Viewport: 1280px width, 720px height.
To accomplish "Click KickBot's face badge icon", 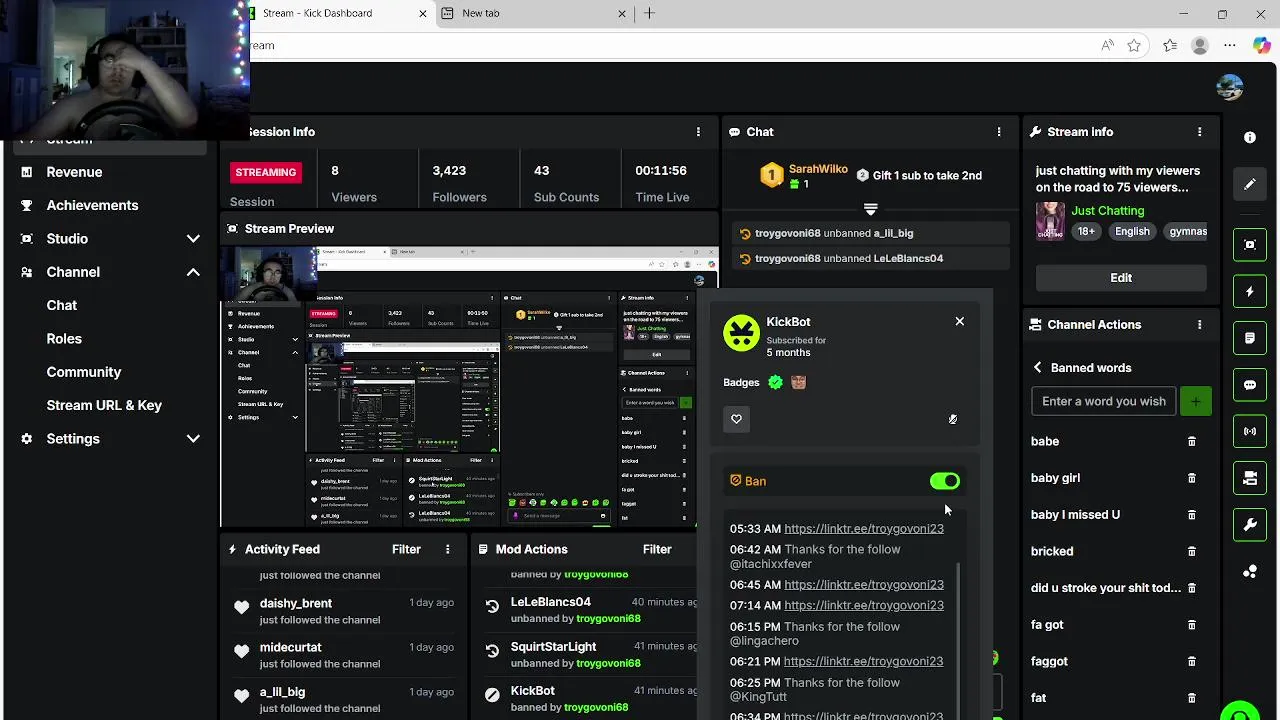I will tap(798, 382).
